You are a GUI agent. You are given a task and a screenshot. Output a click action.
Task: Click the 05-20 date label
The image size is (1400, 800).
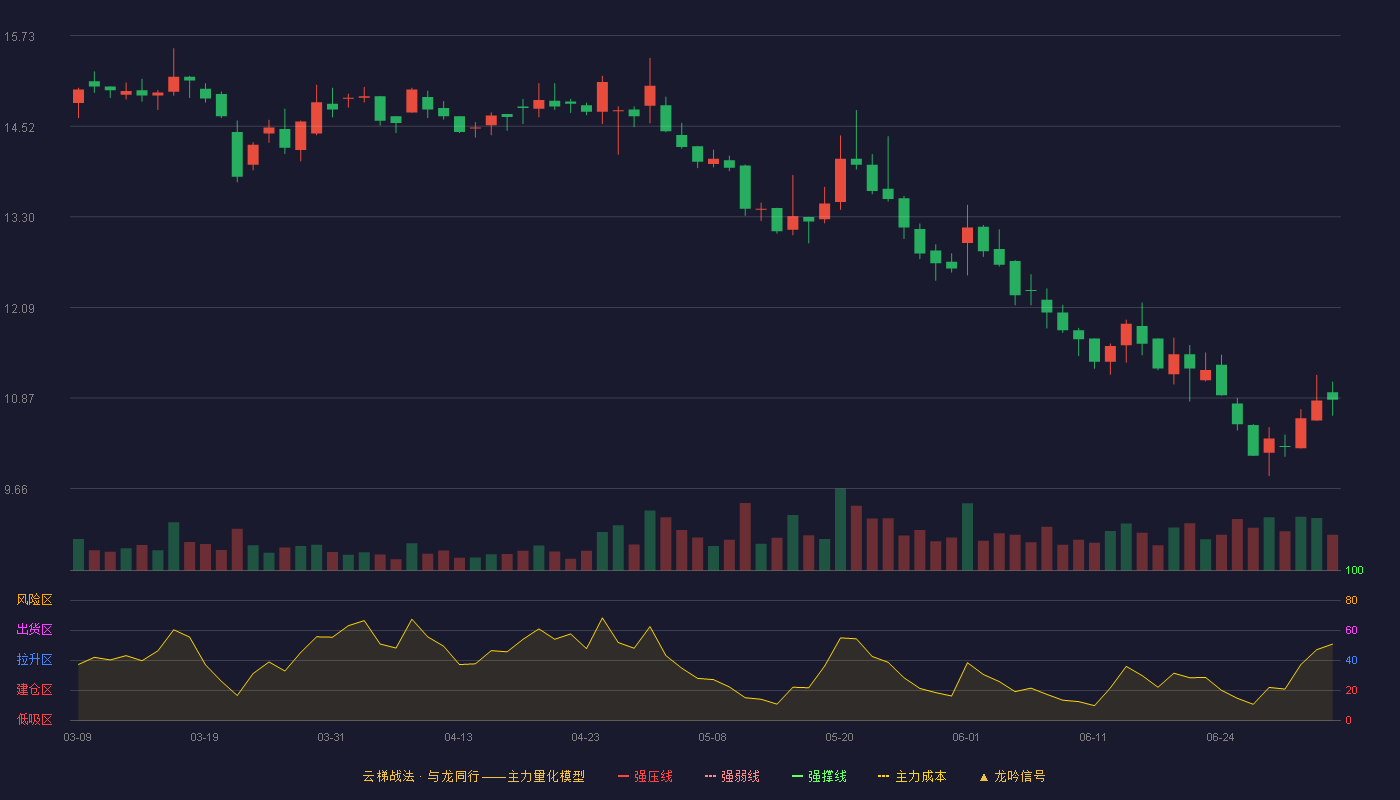click(x=839, y=737)
